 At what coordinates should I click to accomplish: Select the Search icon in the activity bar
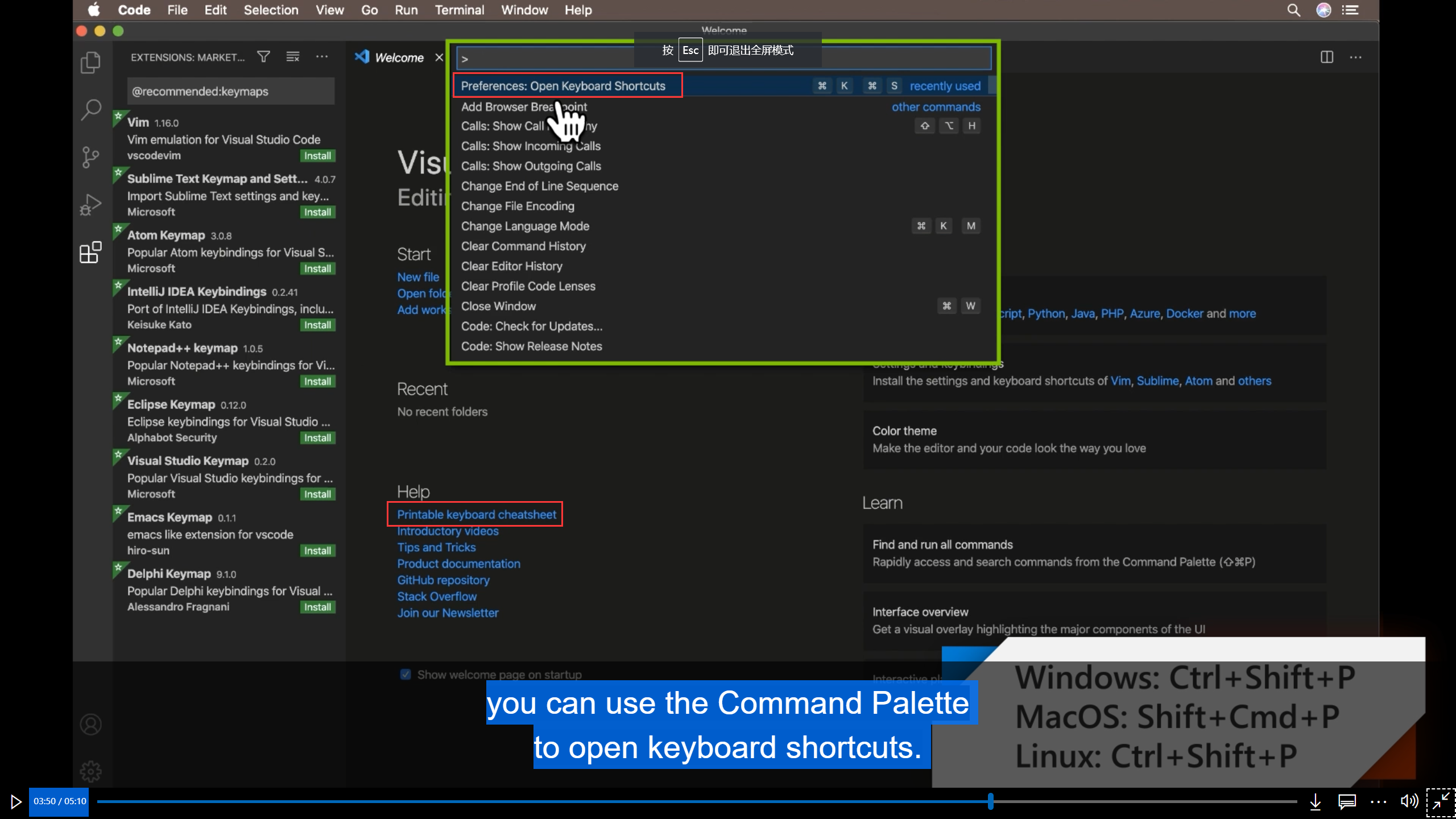pyautogui.click(x=90, y=109)
